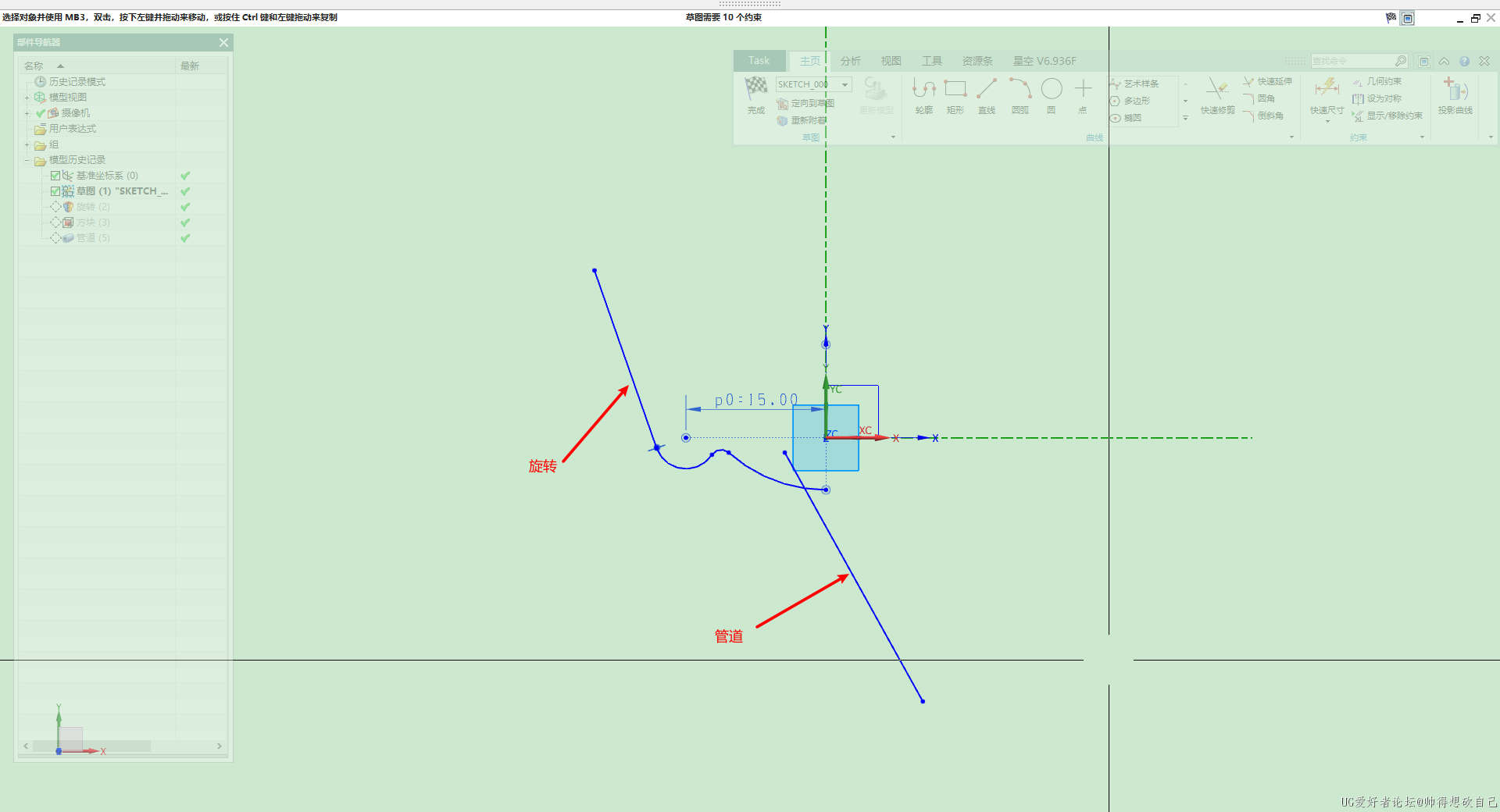This screenshot has width=1500, height=812.
Task: Click the navigator horizontal scrollbar right arrow
Action: (219, 746)
